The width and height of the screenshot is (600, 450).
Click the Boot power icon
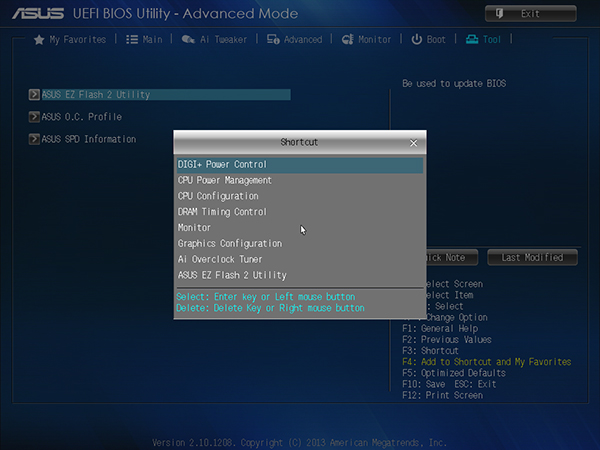click(x=416, y=39)
